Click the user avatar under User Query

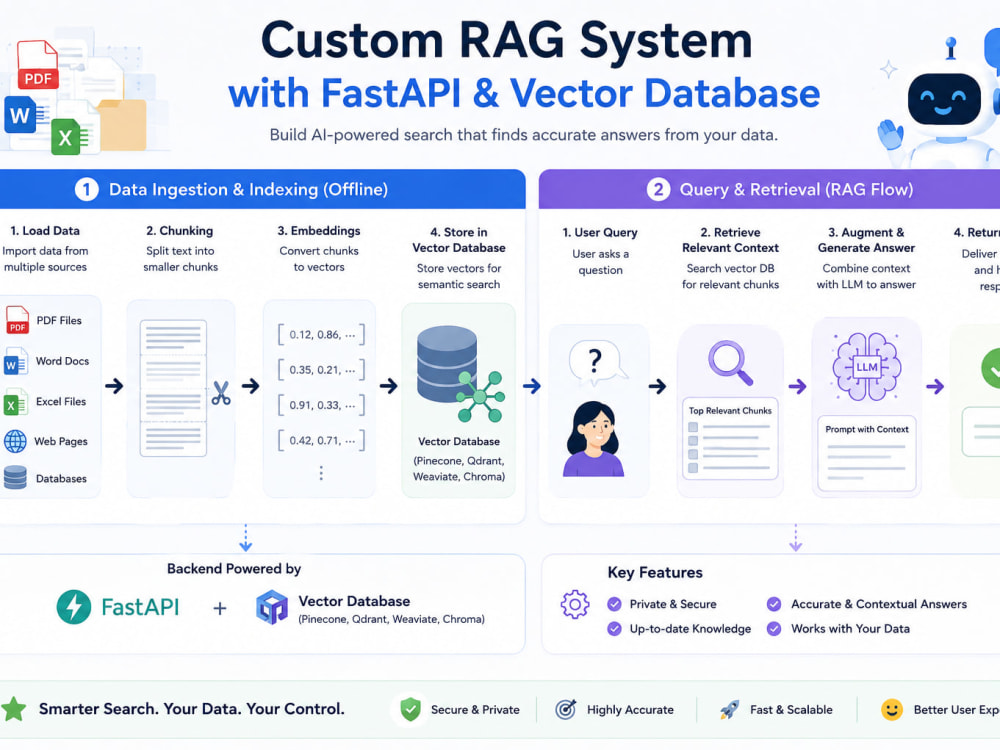[x=593, y=439]
